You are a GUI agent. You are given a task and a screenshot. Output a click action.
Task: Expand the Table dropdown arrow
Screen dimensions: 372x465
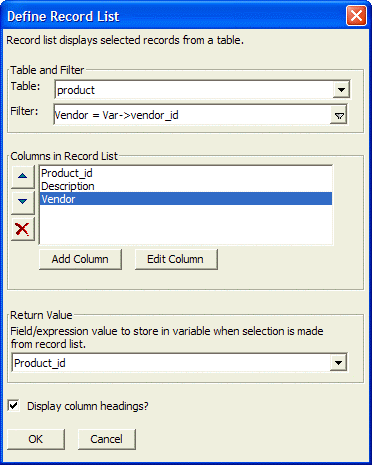pos(341,90)
